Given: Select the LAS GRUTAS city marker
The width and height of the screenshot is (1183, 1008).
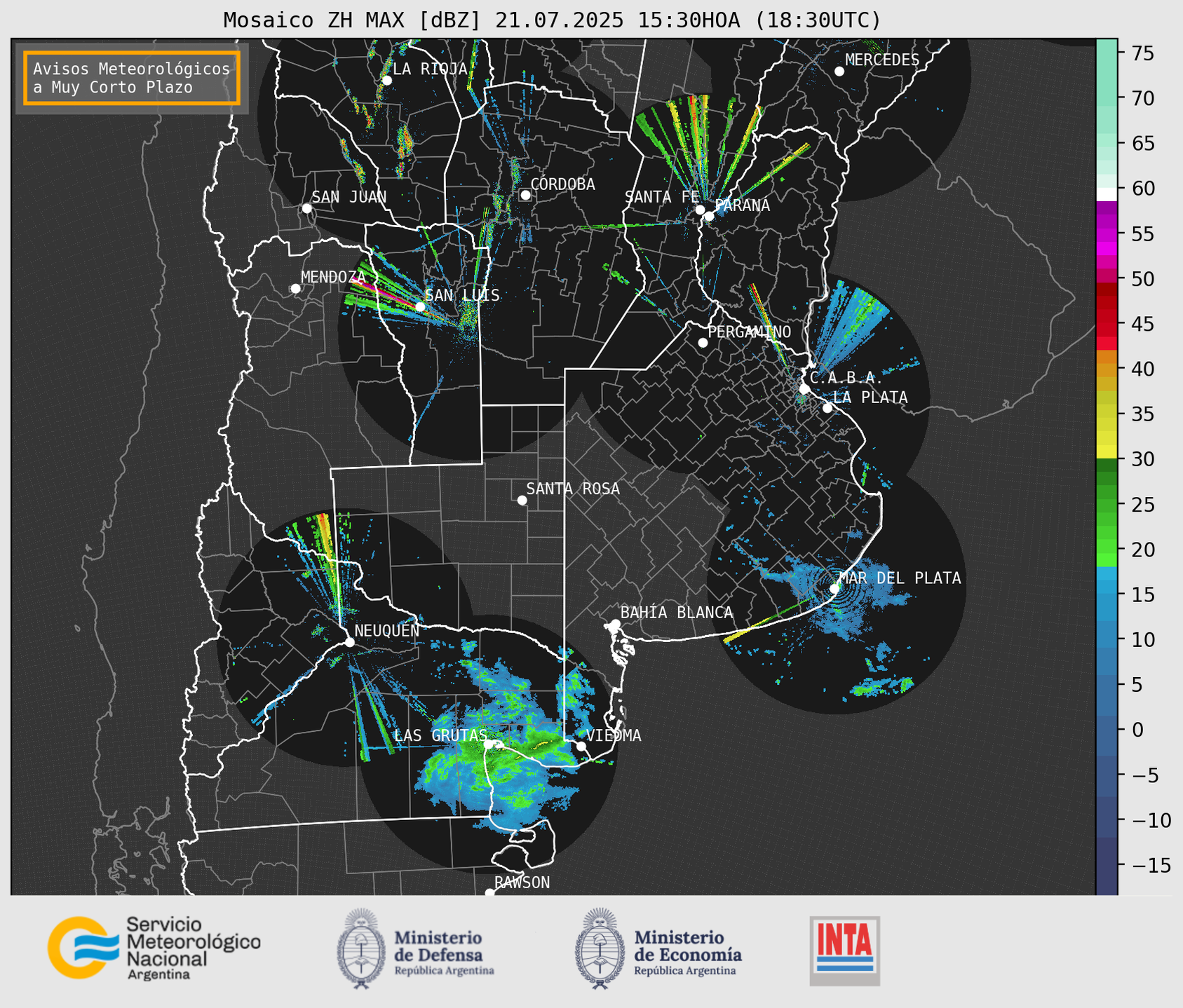Looking at the screenshot, I should (489, 744).
